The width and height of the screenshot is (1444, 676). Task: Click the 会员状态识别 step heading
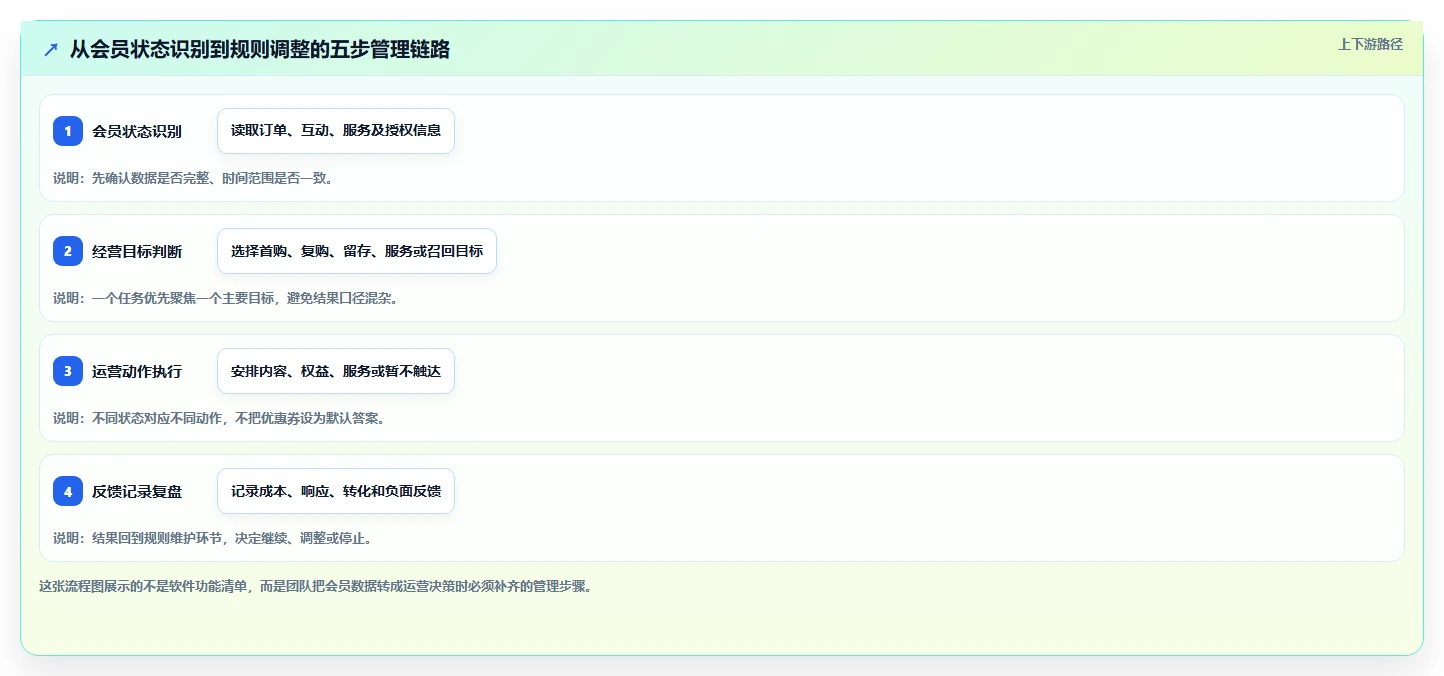tap(137, 131)
